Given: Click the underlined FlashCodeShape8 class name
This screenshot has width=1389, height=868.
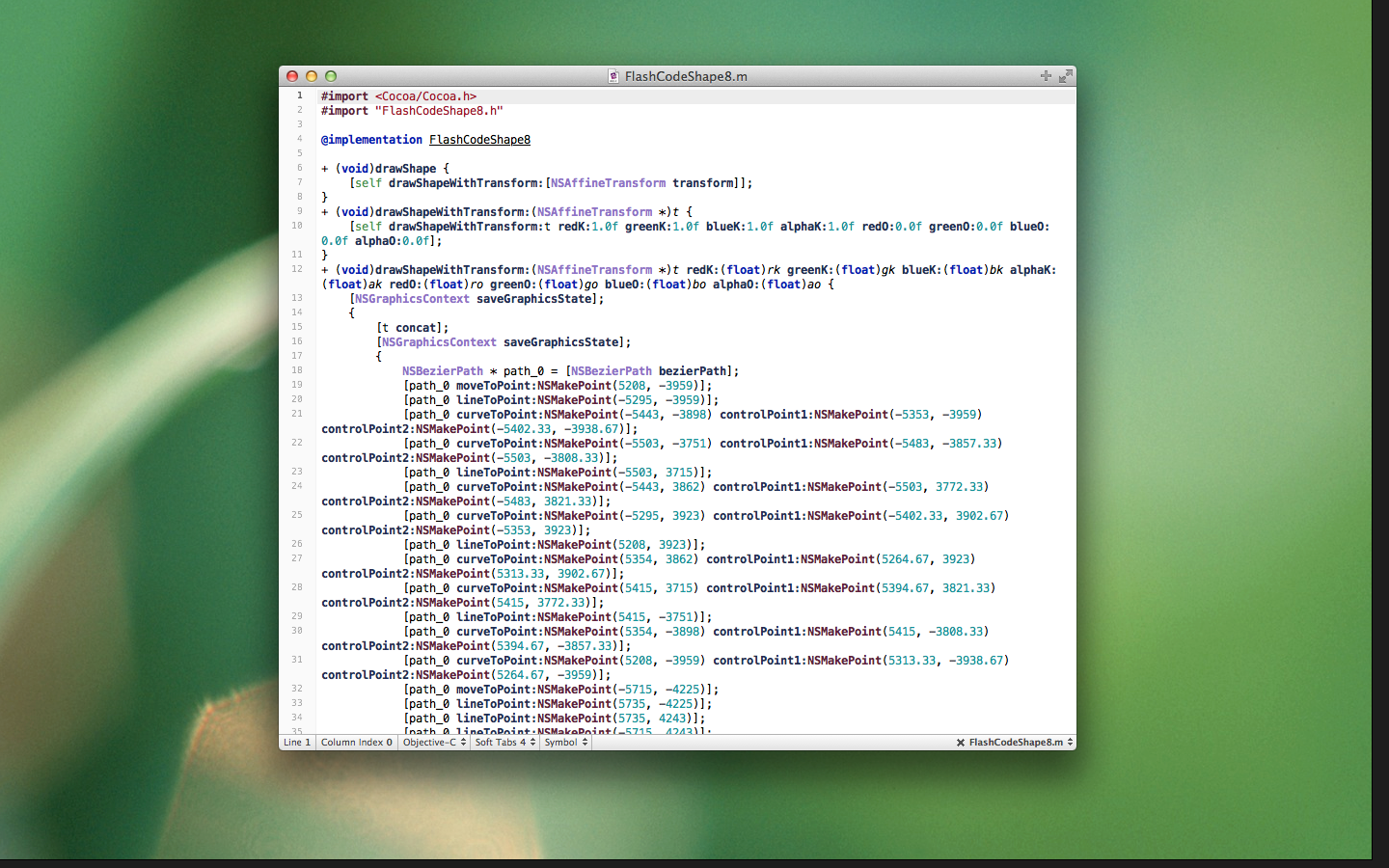Looking at the screenshot, I should coord(479,140).
